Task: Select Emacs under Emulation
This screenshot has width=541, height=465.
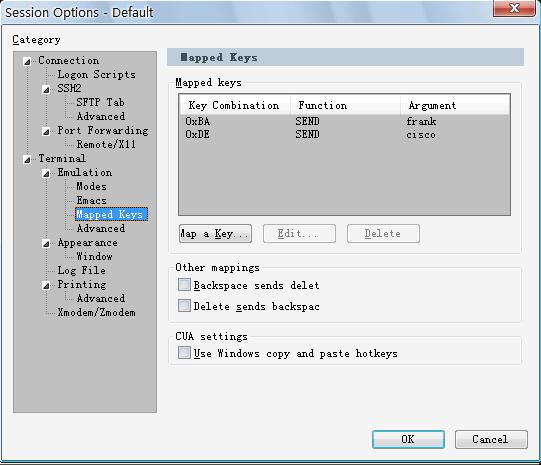Action: (x=91, y=200)
